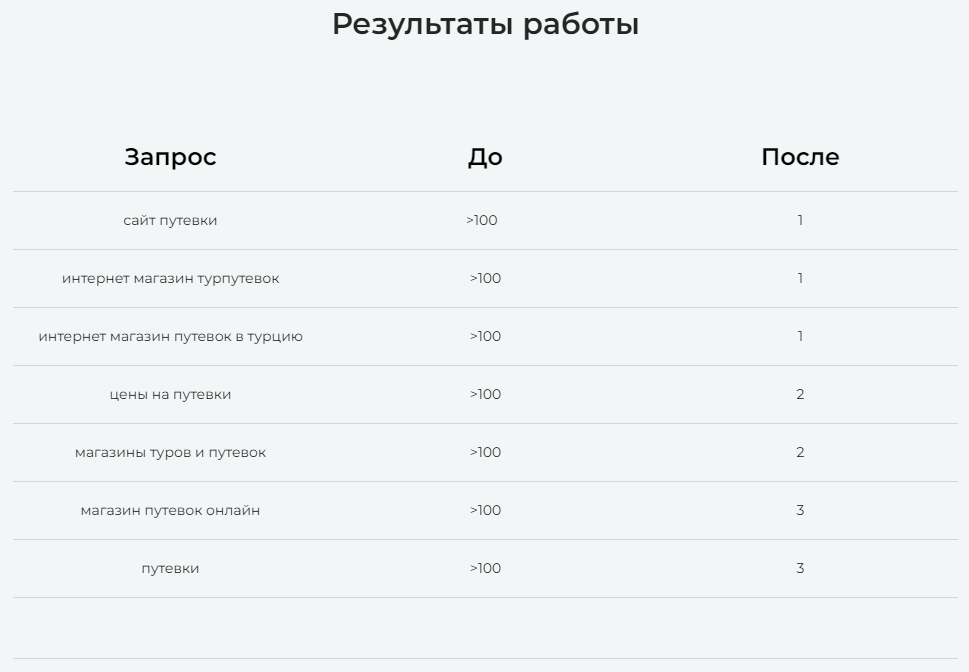Click the 'После' column header
969x672 pixels.
coord(800,157)
